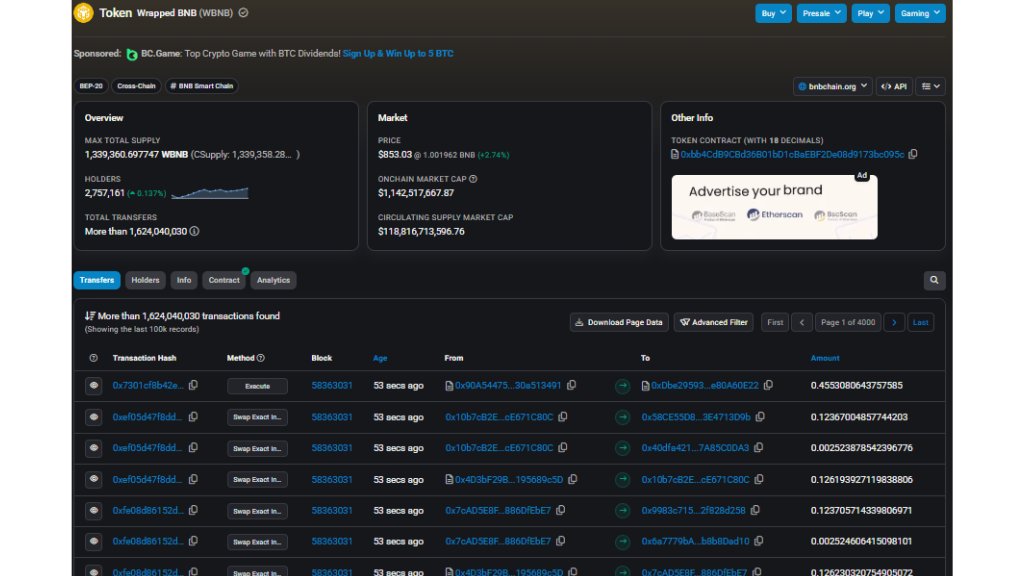Click the First page button
The image size is (1024, 576).
(x=775, y=322)
